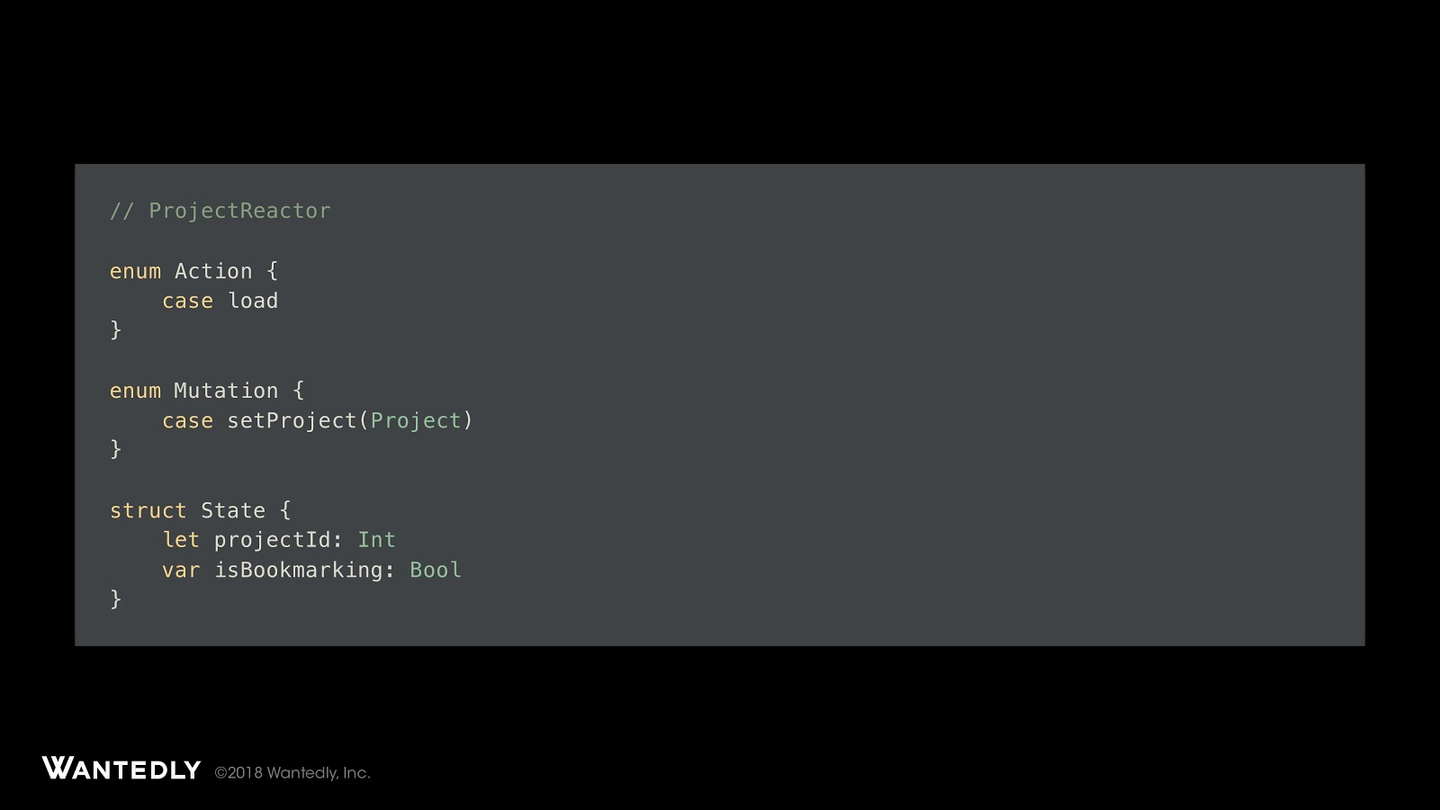Screen dimensions: 1440x810
Task: Click the struct keyword
Action: [148, 511]
